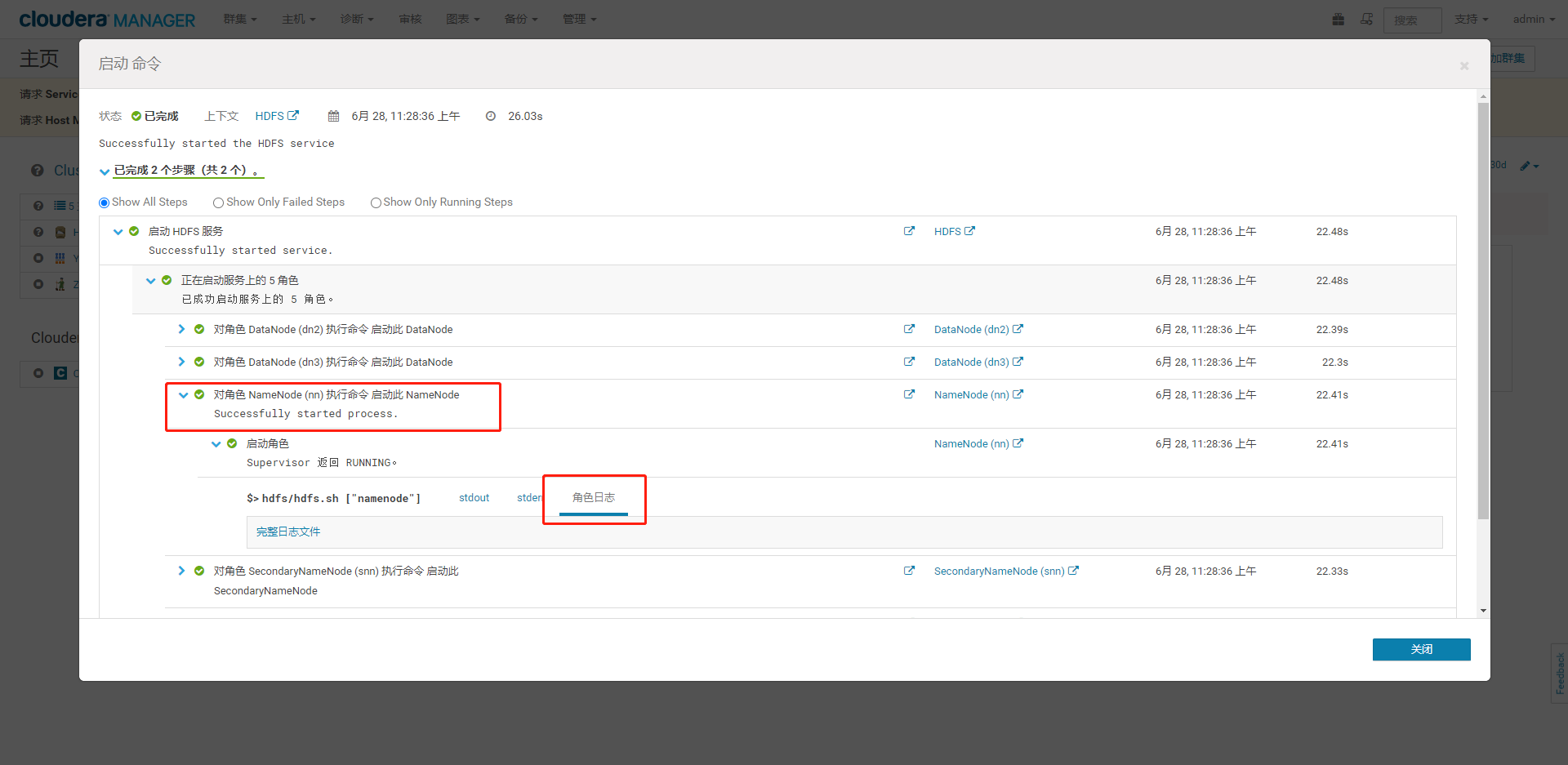Collapse the 启动角色 sub-step
Viewport: 1568px width, 765px height.
(x=216, y=444)
